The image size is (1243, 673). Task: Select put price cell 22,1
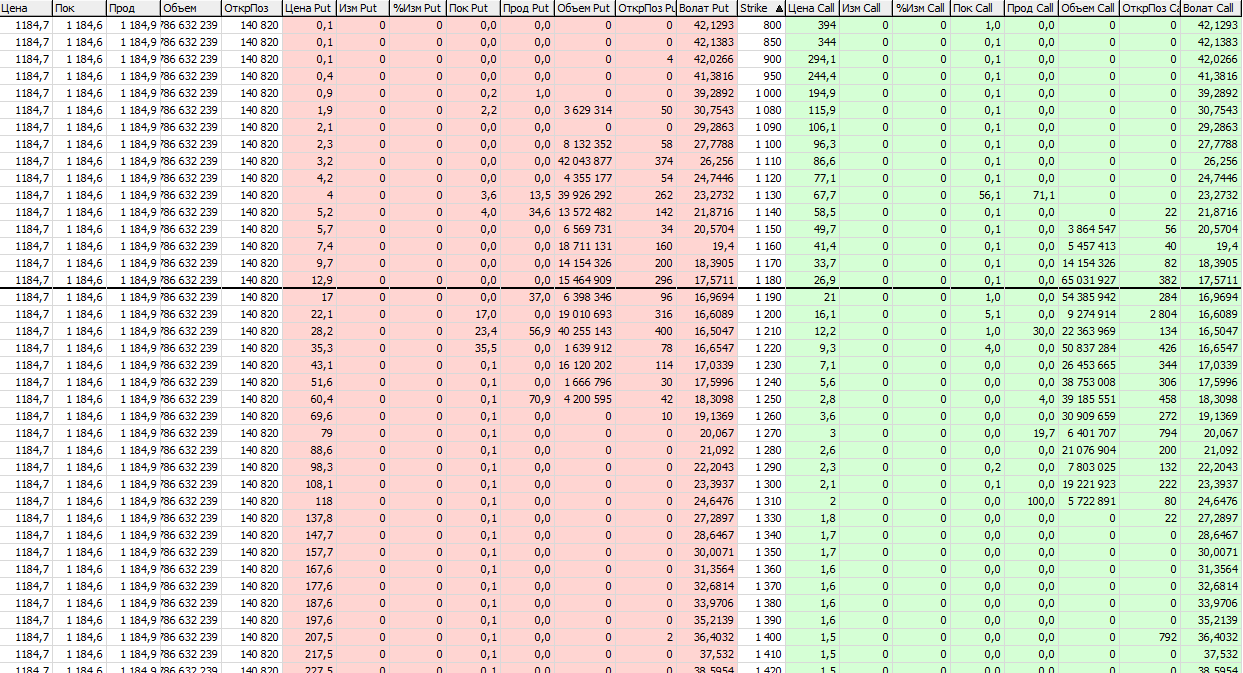[310, 314]
